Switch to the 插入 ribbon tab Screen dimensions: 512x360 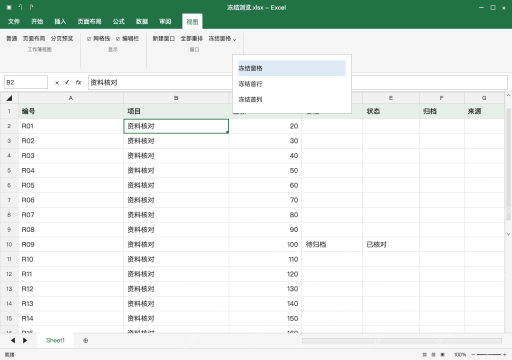point(60,22)
